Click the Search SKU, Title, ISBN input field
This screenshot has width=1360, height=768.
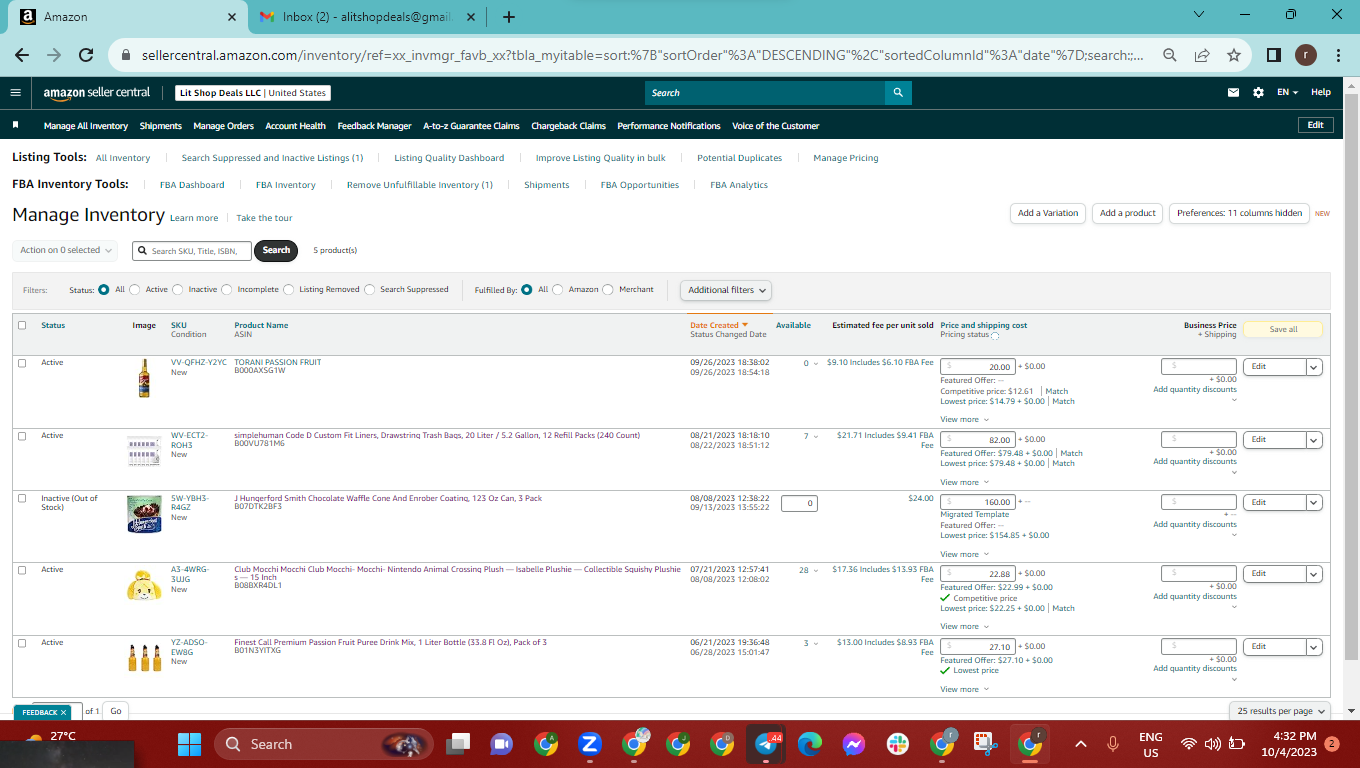click(190, 250)
